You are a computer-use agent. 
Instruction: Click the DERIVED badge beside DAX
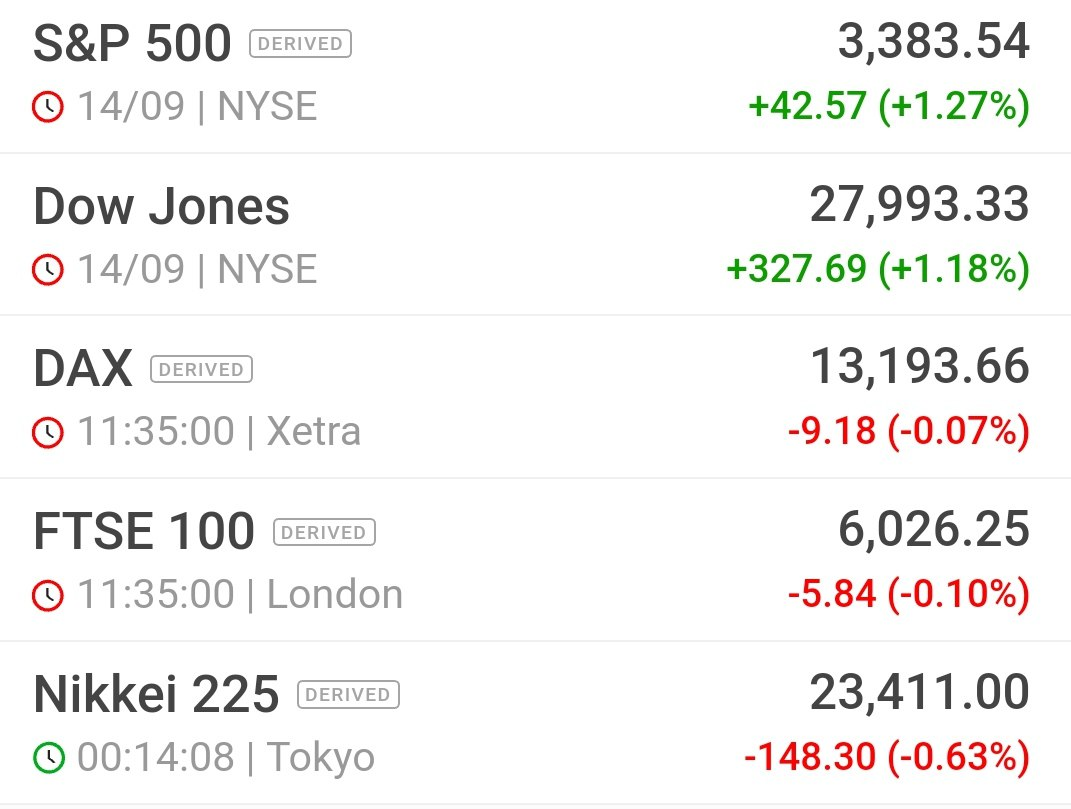(x=201, y=370)
